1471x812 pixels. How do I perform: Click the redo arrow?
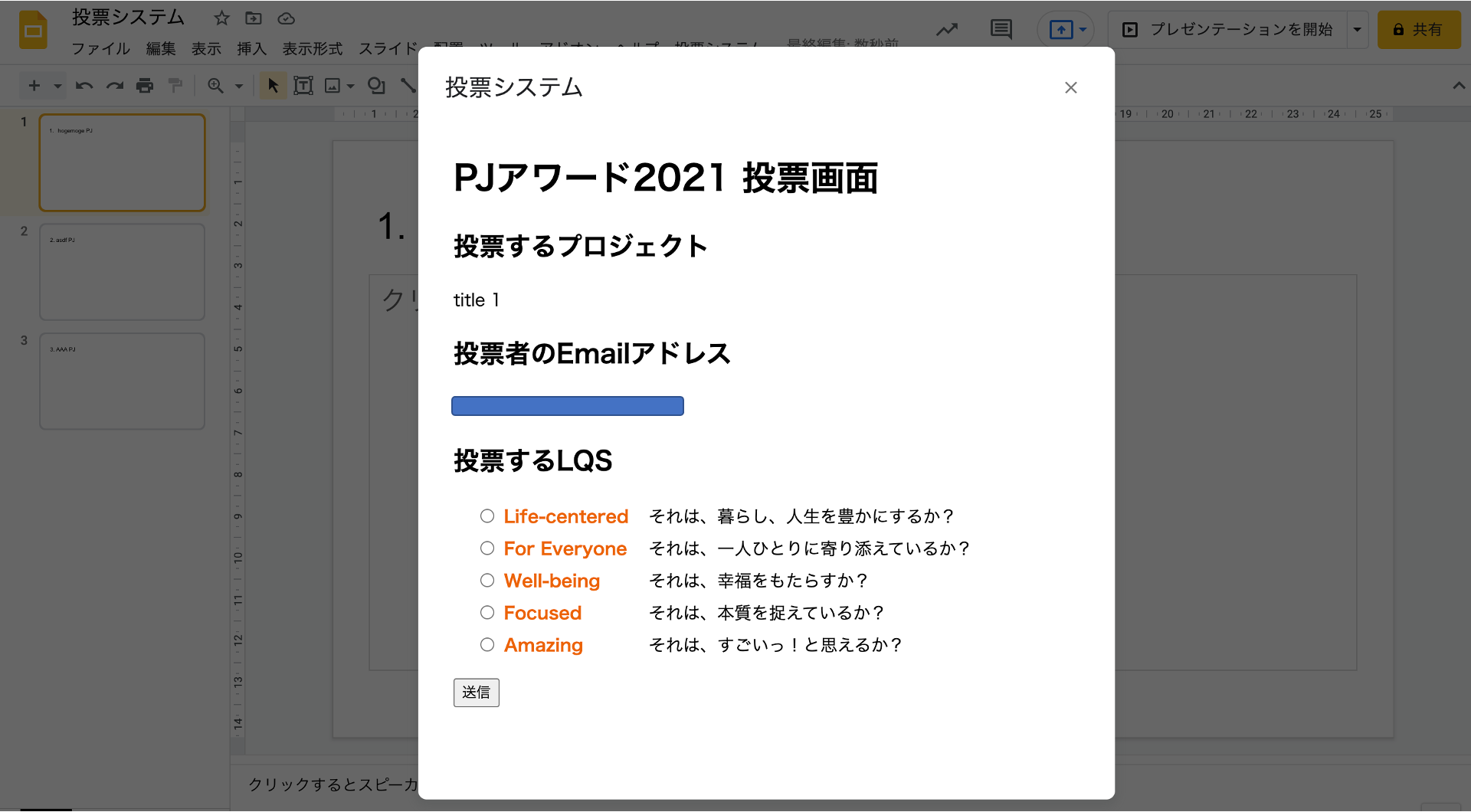115,86
